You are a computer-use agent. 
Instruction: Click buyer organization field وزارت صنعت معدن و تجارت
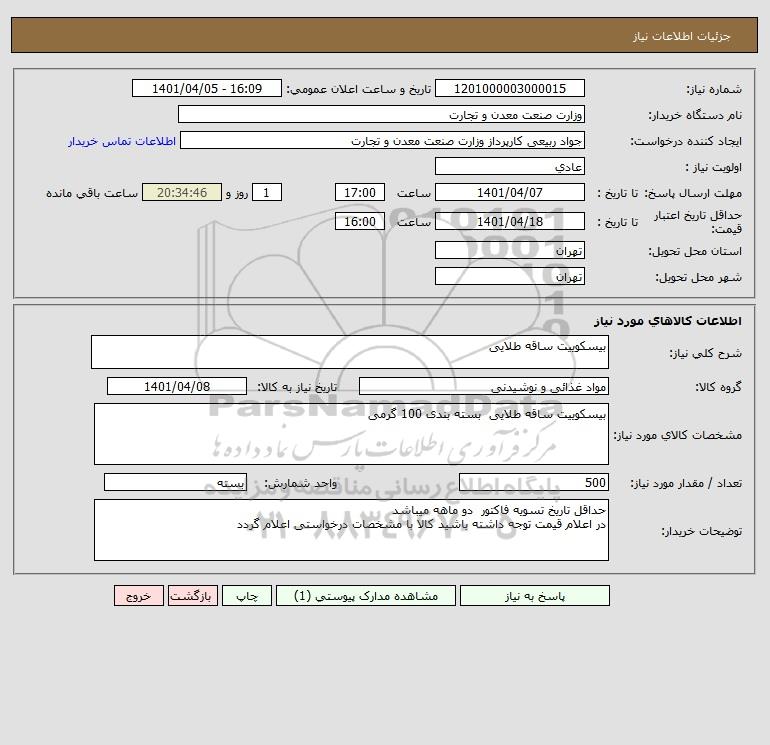(381, 114)
